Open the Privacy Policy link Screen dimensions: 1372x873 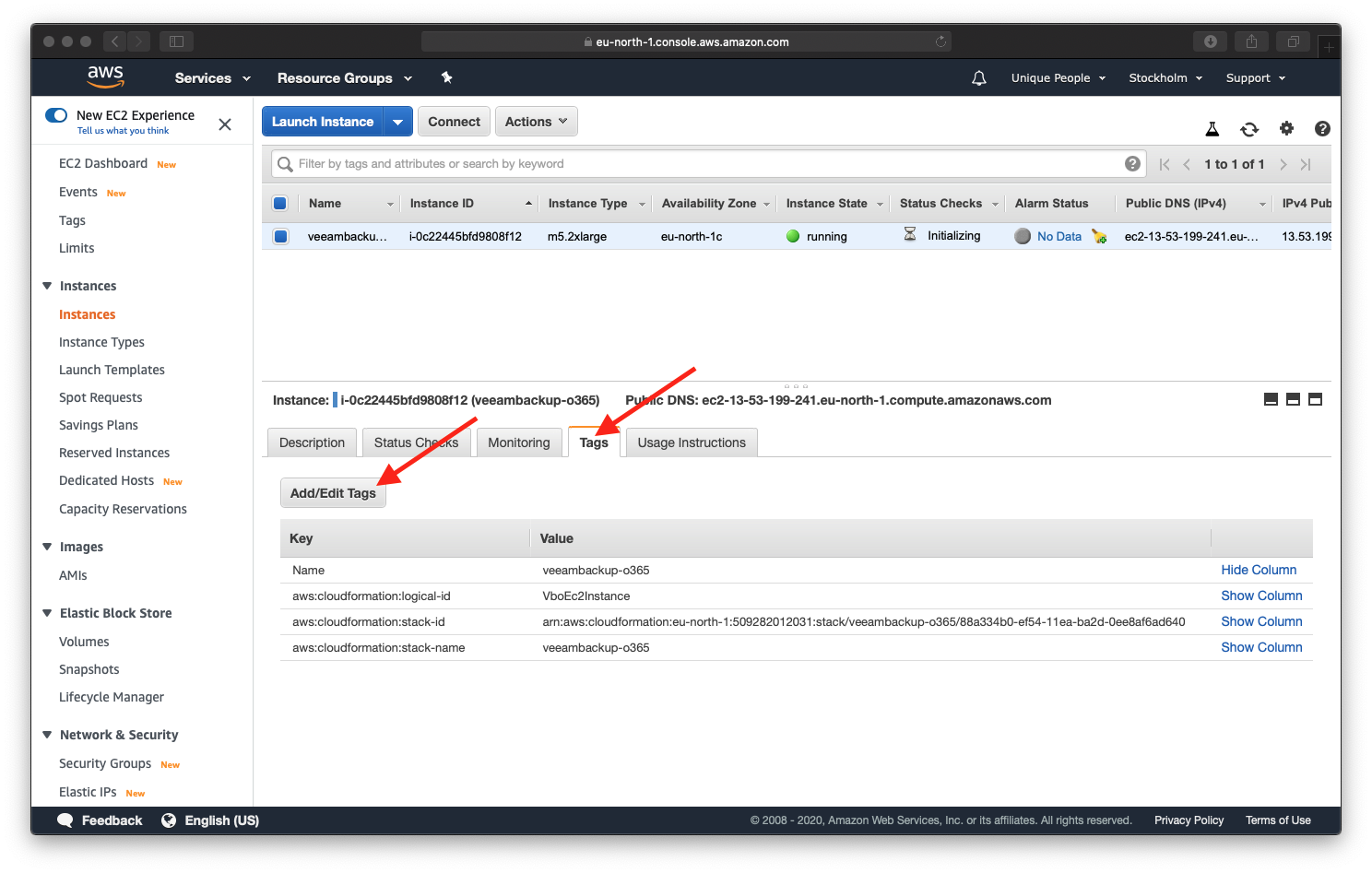point(1189,820)
